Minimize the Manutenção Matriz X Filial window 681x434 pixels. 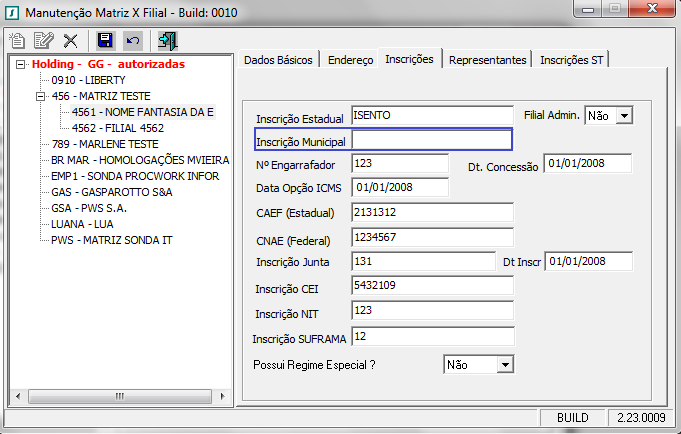click(x=588, y=9)
